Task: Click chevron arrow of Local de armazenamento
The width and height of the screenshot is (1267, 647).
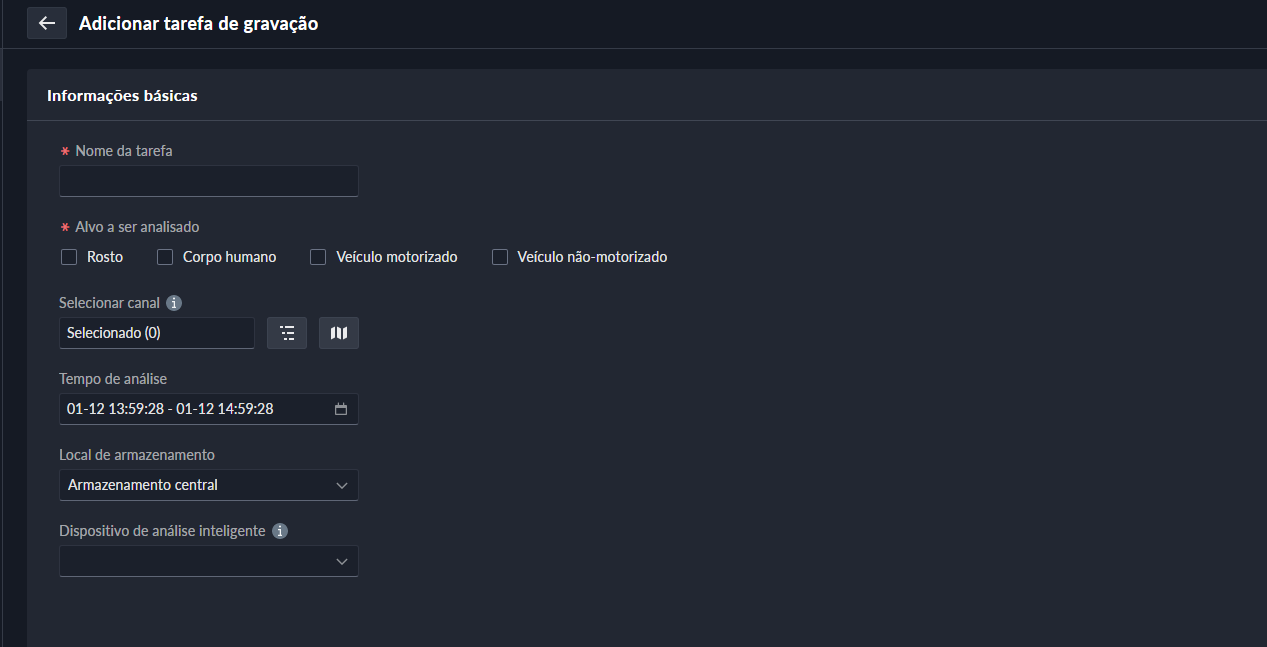Action: pyautogui.click(x=342, y=485)
